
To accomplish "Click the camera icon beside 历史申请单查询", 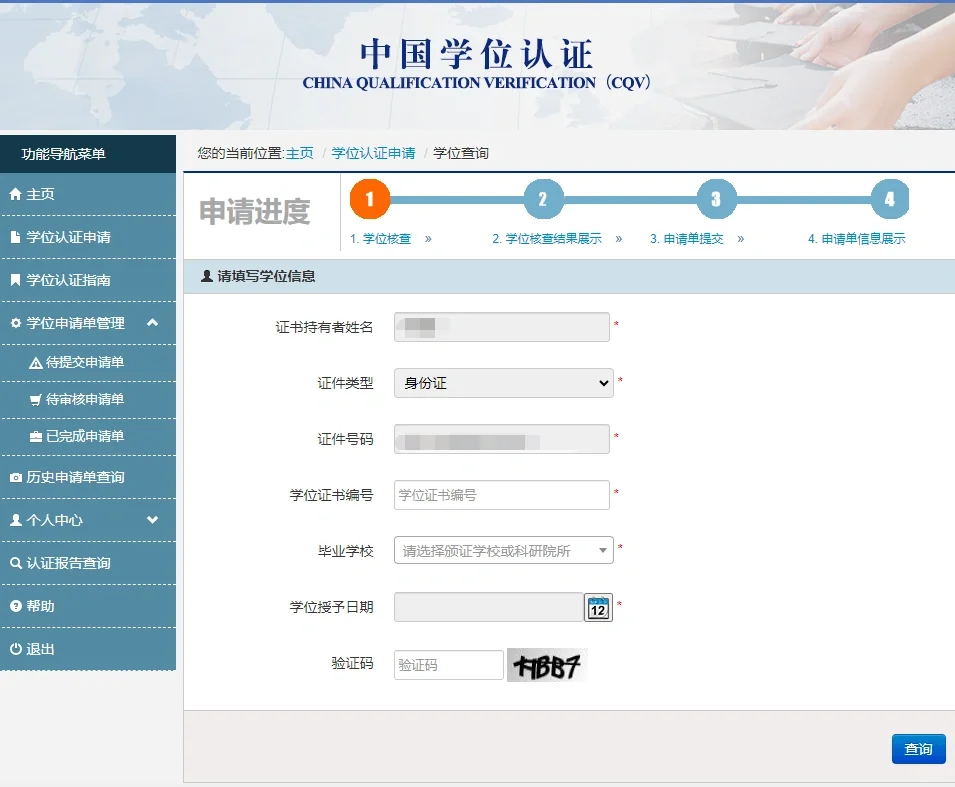I will (x=15, y=478).
